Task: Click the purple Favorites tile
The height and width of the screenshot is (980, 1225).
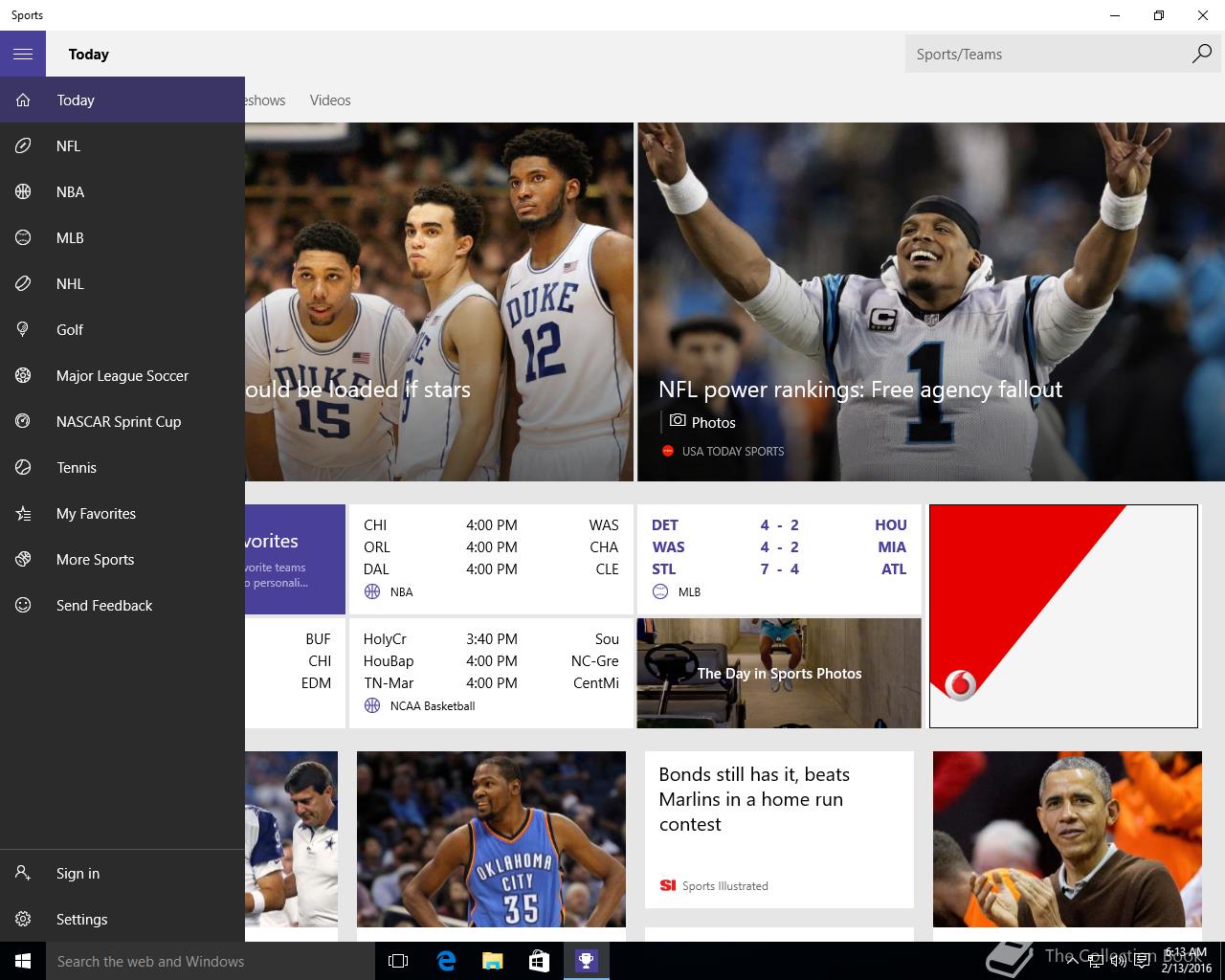Action: [295, 559]
